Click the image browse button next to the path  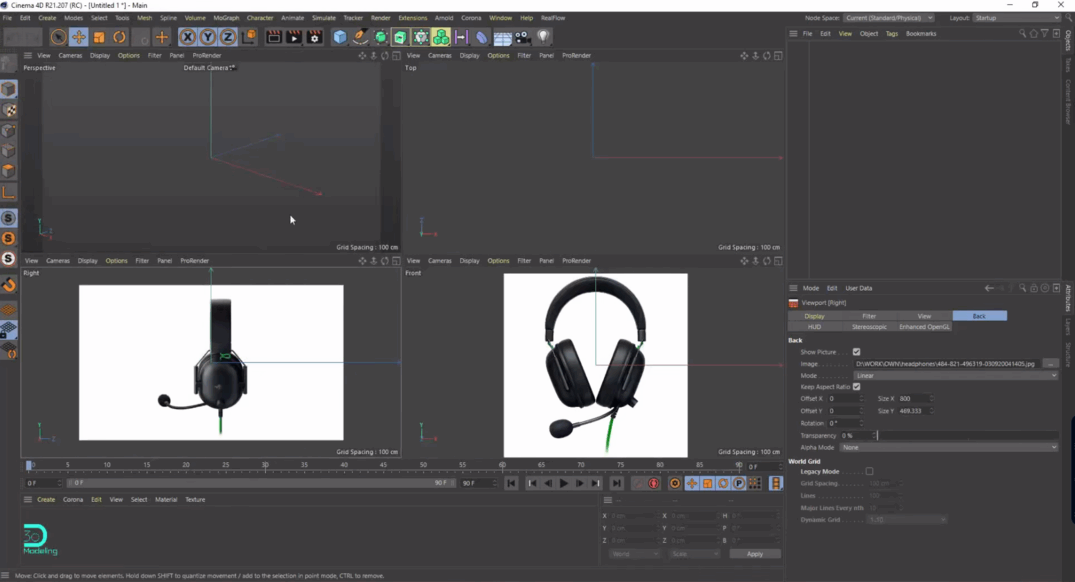1052,363
